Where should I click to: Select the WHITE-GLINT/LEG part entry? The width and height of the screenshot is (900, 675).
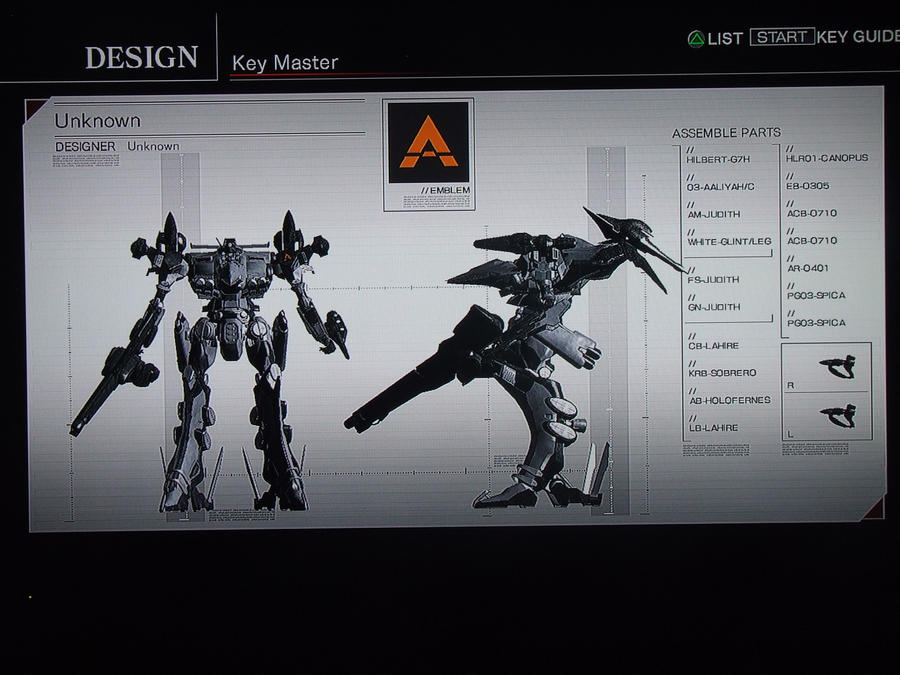tap(730, 242)
